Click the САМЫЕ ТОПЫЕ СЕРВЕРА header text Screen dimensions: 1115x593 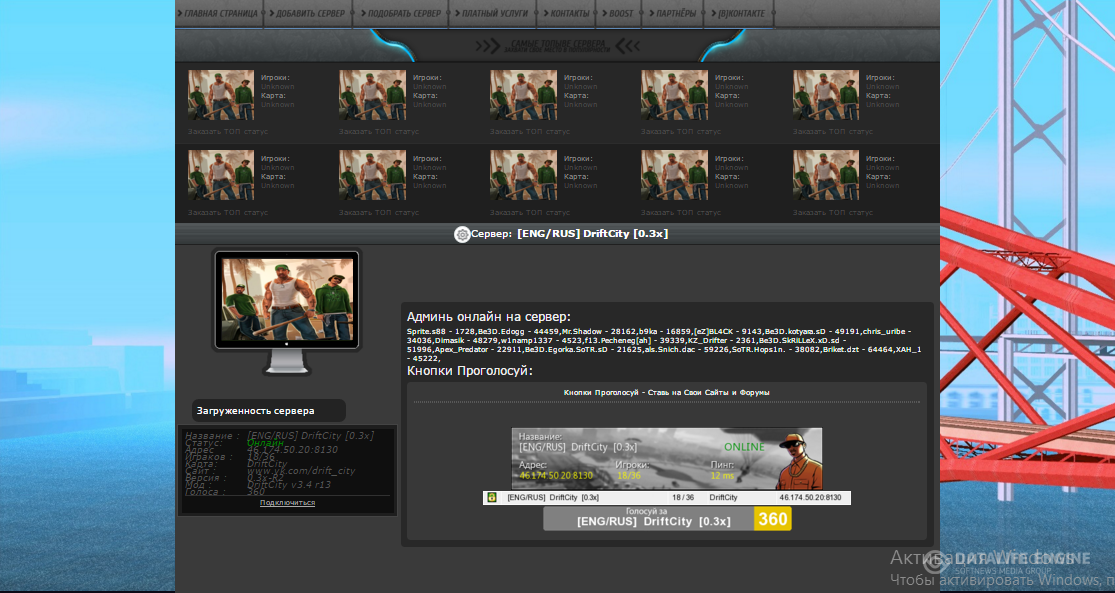coord(556,45)
